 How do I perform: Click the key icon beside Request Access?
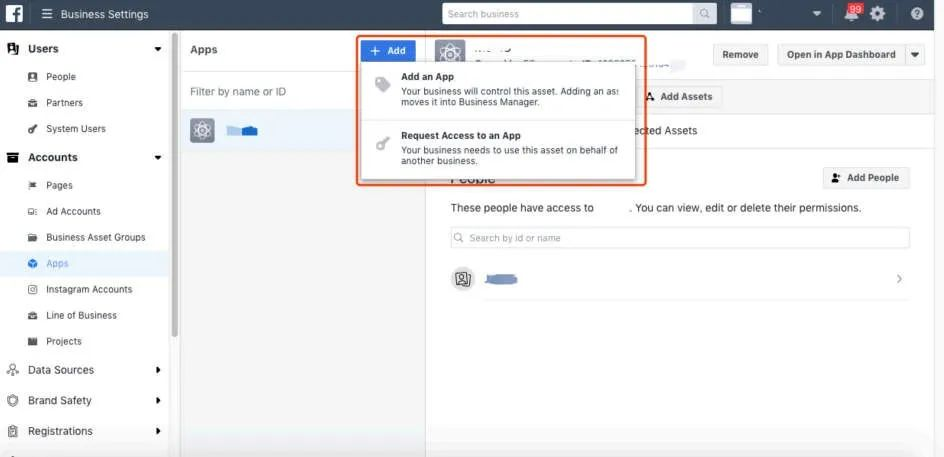[382, 143]
